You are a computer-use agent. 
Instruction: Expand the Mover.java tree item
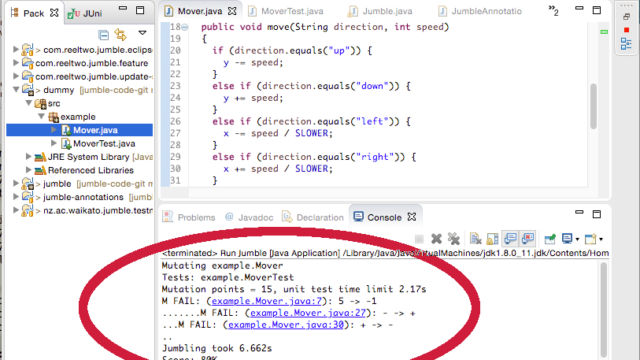tap(53, 130)
